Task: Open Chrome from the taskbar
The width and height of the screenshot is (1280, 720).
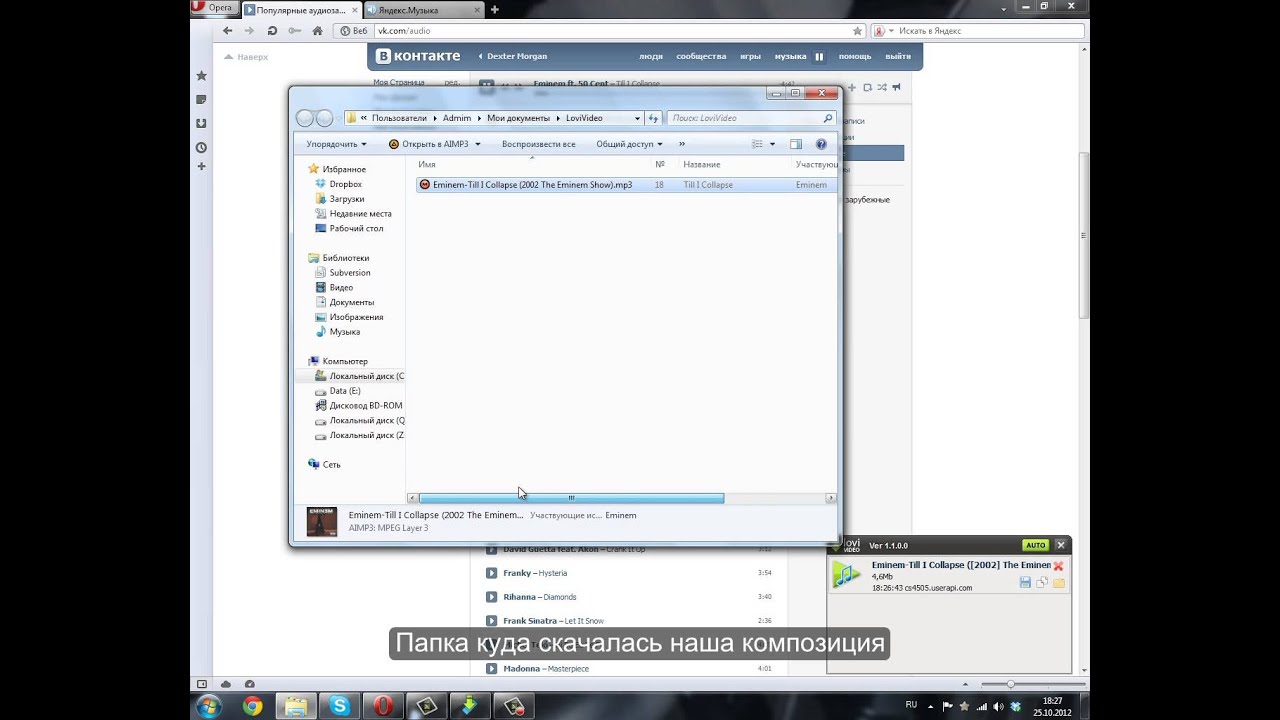Action: point(253,706)
